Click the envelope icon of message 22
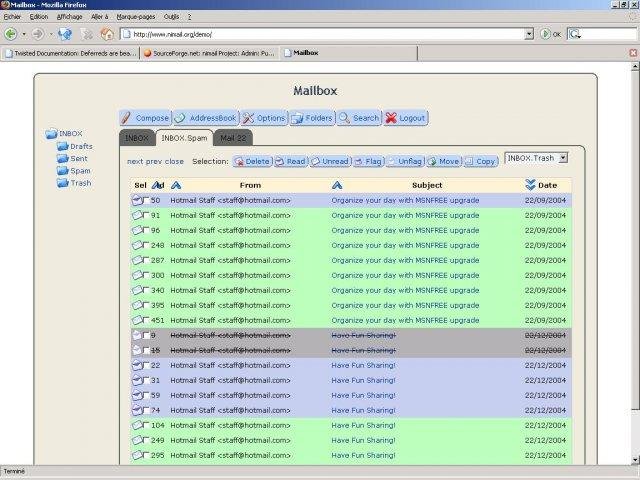Image resolution: width=640 pixels, height=480 pixels. (x=138, y=365)
